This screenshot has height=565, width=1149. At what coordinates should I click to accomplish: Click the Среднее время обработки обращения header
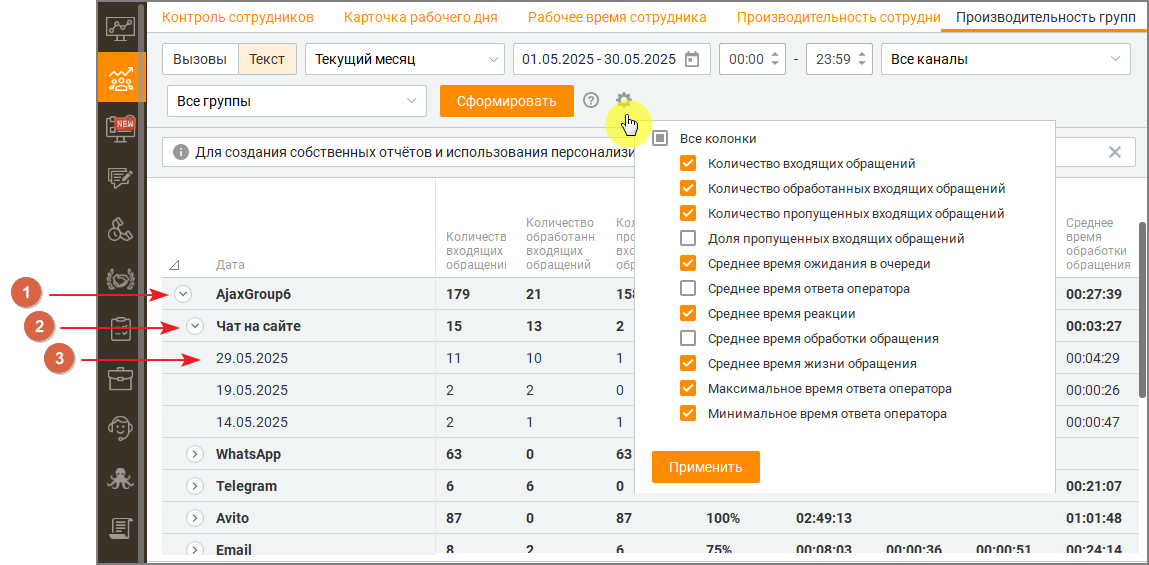click(x=1098, y=244)
